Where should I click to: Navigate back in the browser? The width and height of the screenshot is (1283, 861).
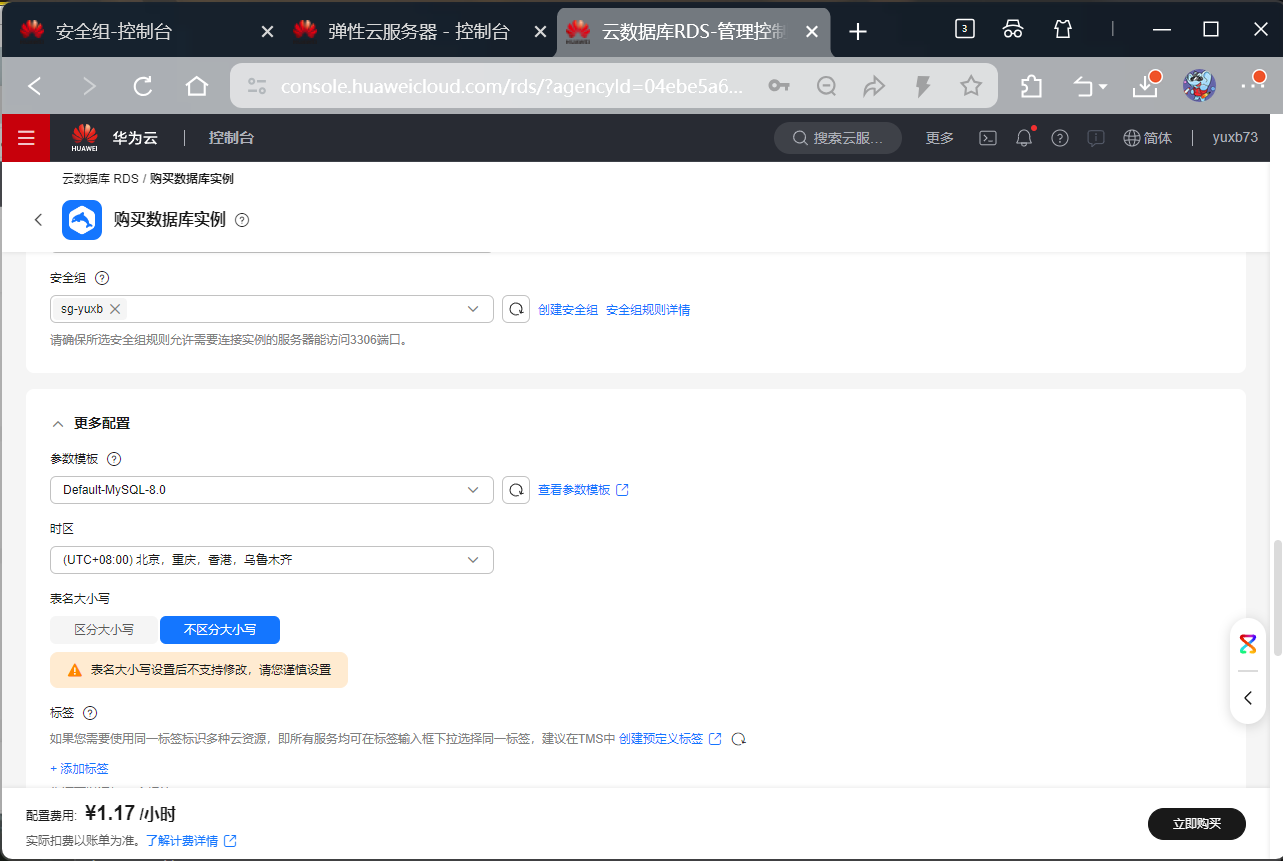point(35,87)
